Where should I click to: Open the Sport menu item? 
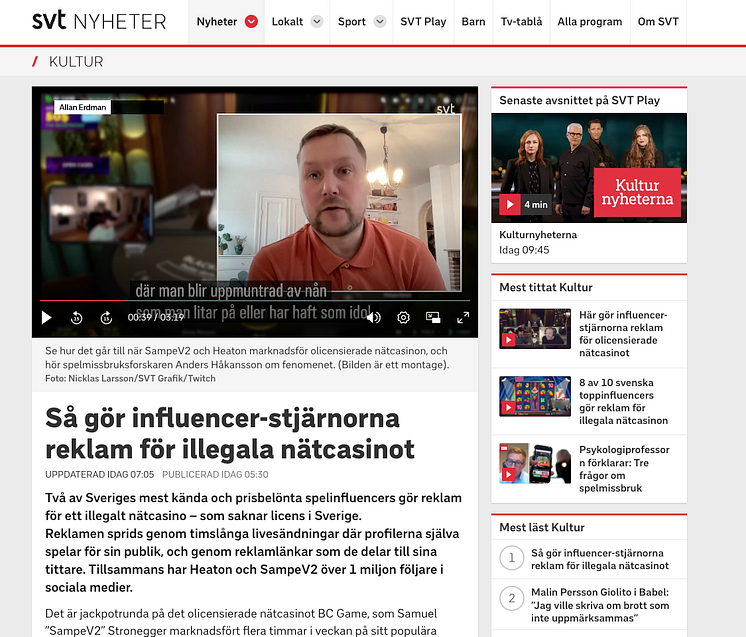click(x=352, y=21)
